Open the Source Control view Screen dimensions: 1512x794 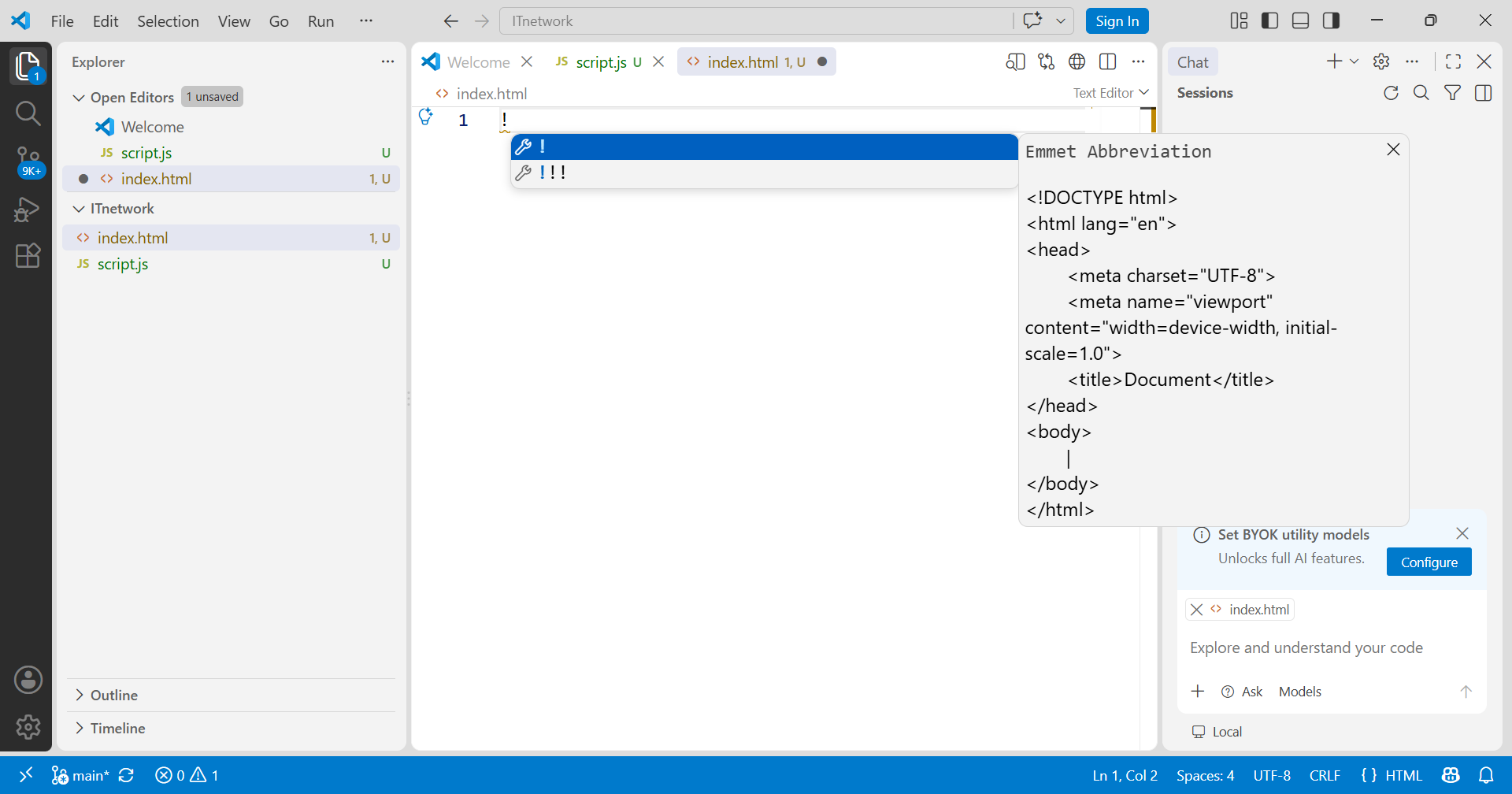pos(28,161)
